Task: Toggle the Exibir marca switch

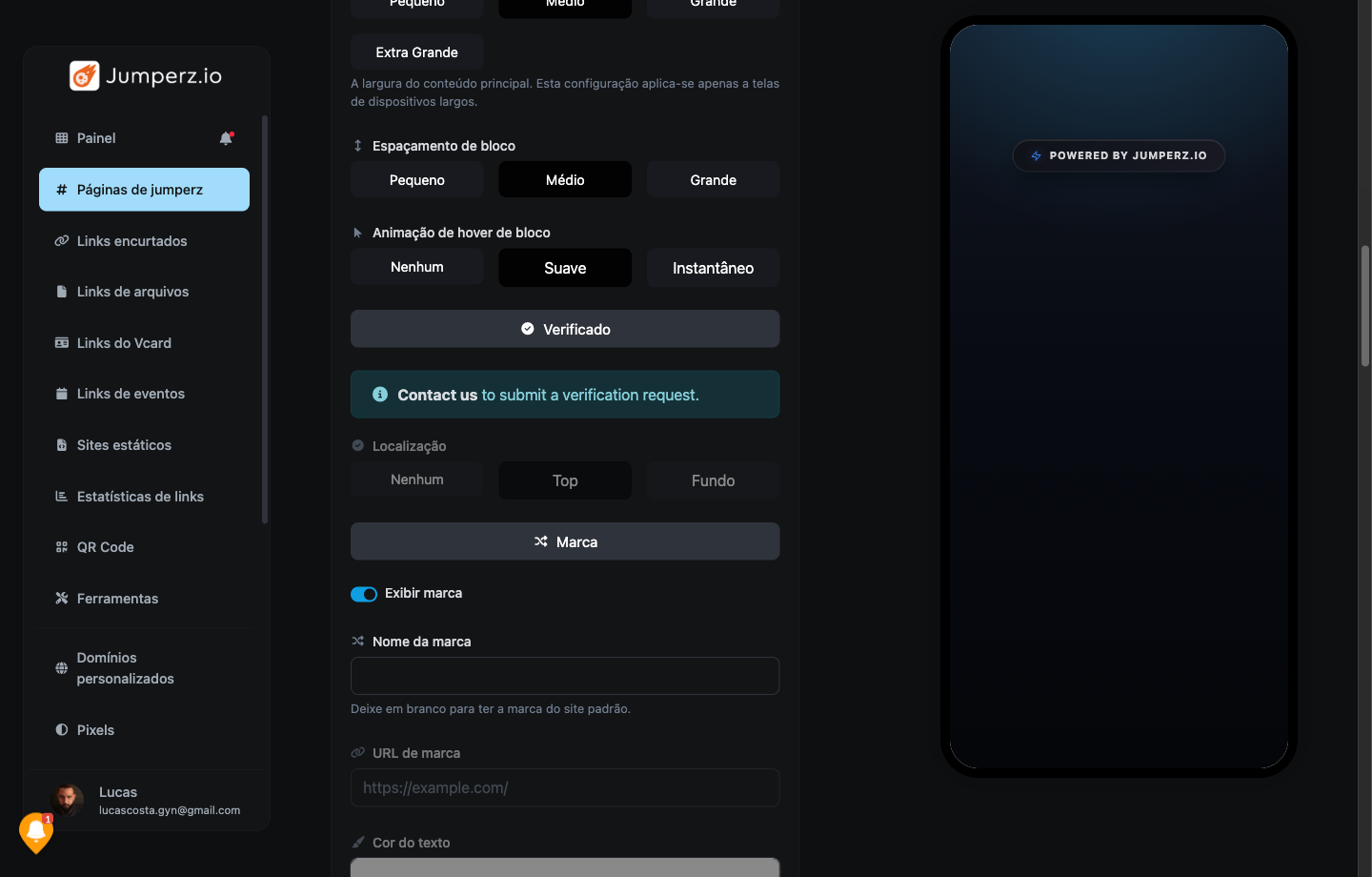Action: (x=364, y=594)
